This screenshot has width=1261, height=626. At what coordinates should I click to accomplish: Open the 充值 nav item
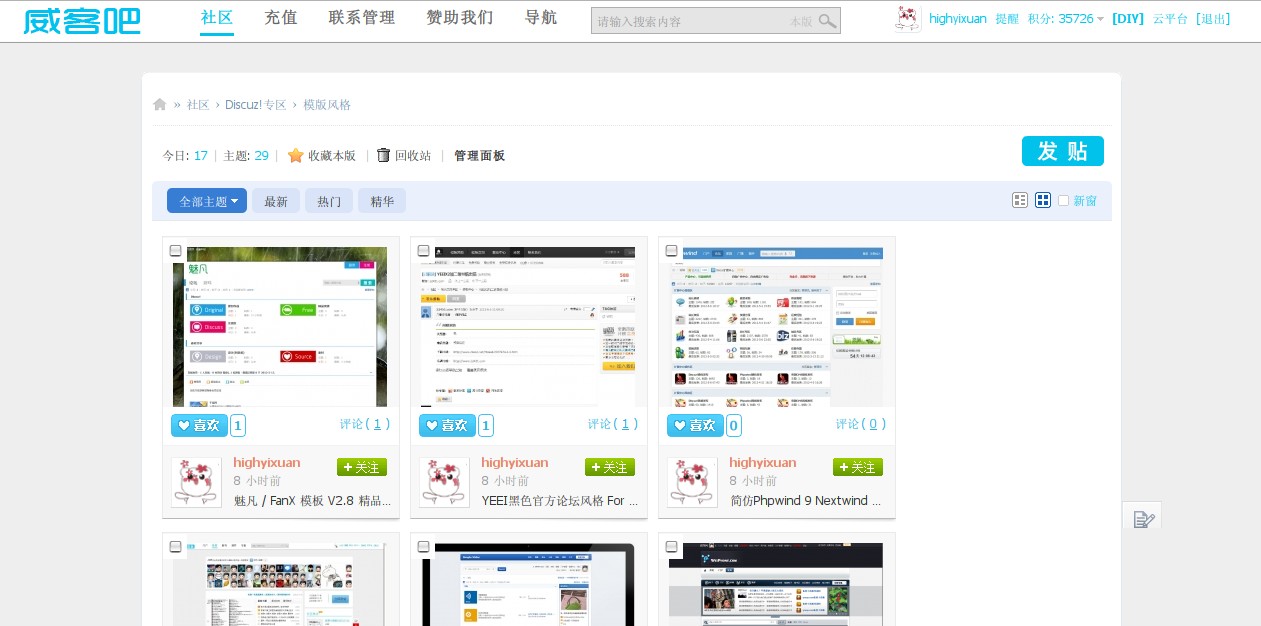(281, 17)
